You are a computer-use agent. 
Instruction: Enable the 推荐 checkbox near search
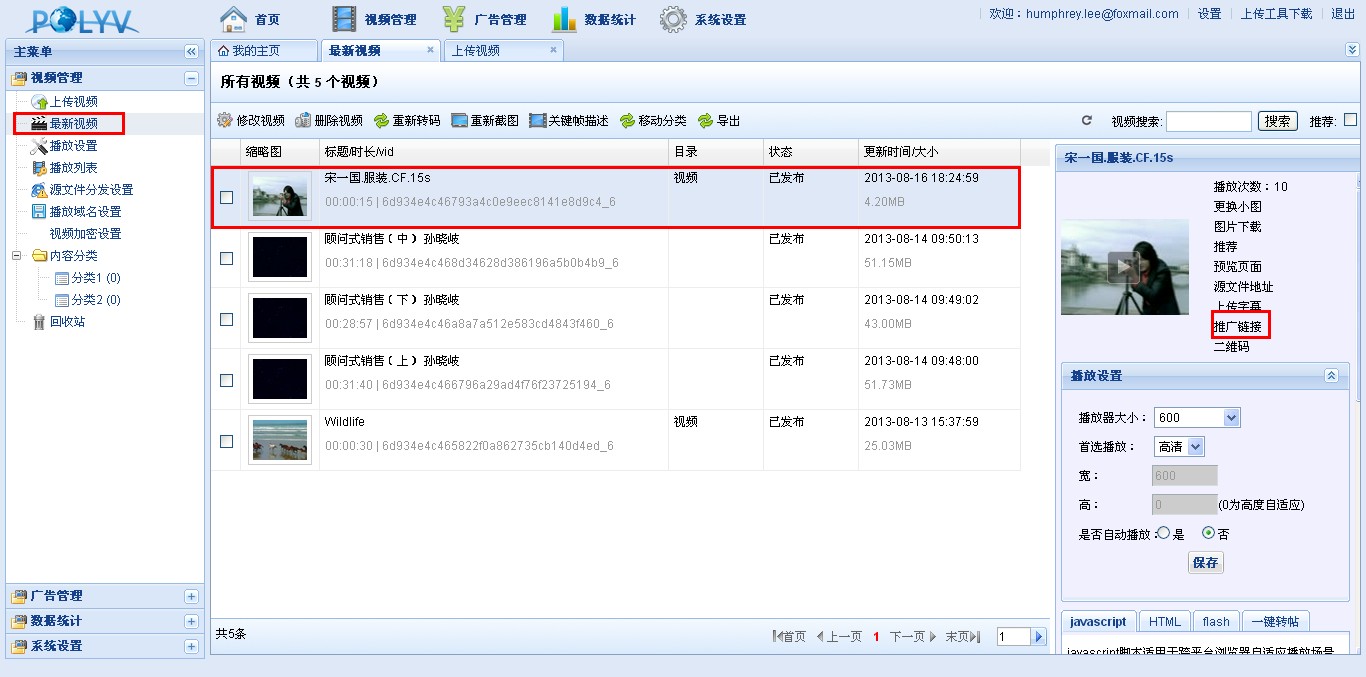[1350, 120]
